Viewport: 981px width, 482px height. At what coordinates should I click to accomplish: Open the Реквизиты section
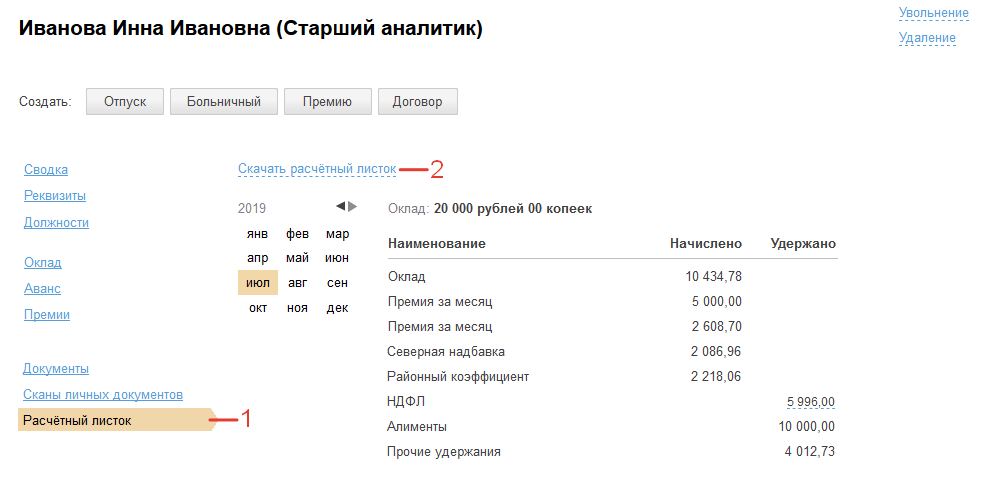[55, 196]
